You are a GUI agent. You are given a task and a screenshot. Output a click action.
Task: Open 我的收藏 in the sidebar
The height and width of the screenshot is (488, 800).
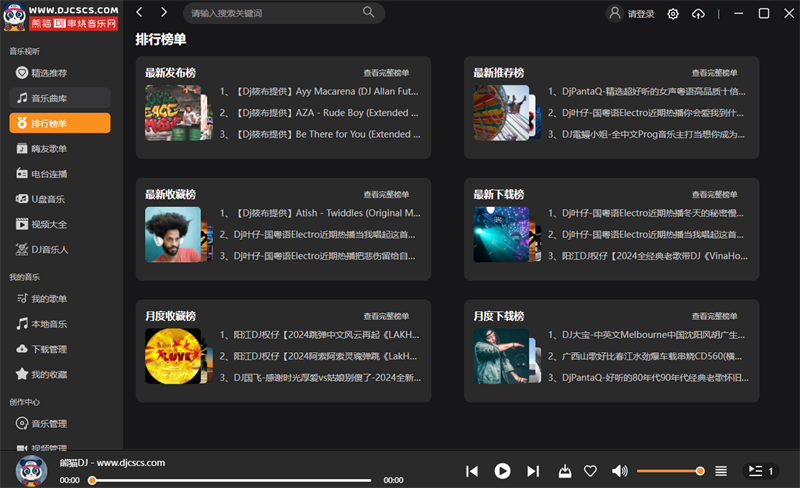click(60, 375)
